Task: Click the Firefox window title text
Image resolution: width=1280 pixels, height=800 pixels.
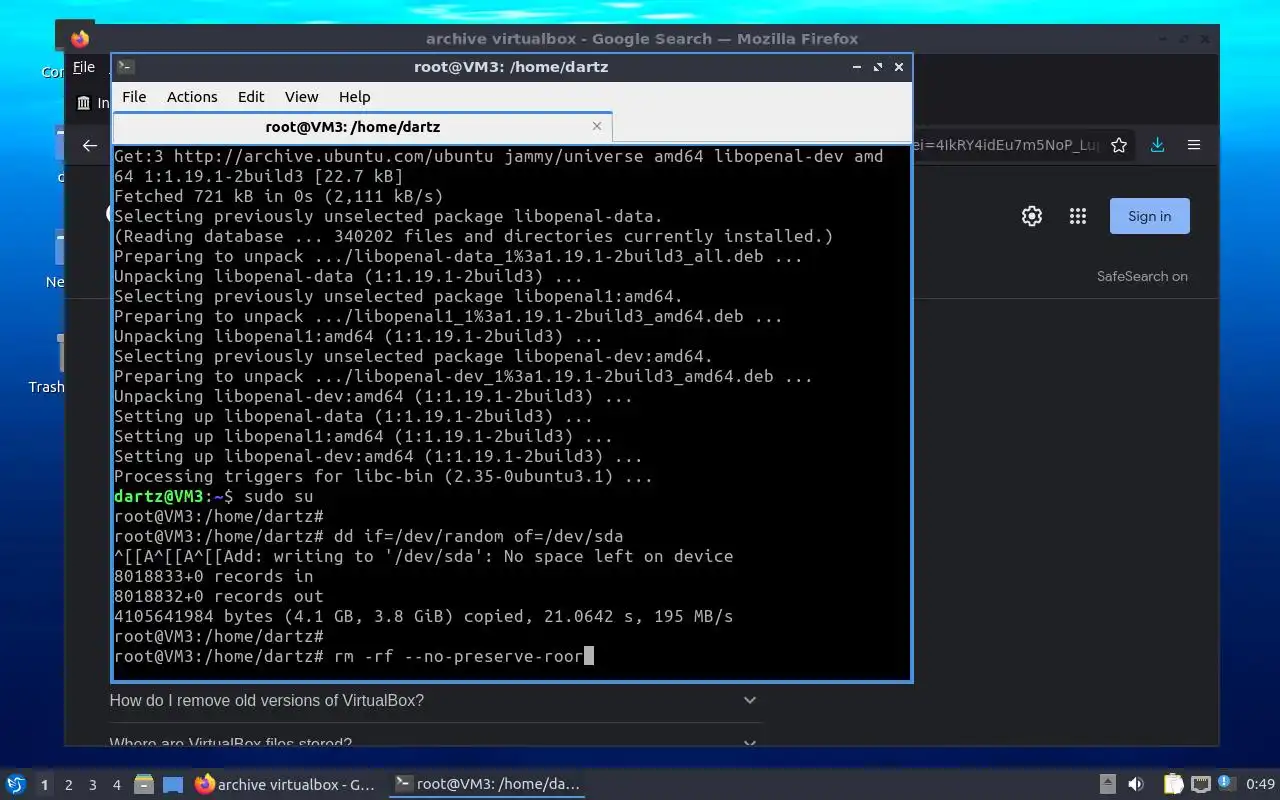Action: pyautogui.click(x=642, y=39)
